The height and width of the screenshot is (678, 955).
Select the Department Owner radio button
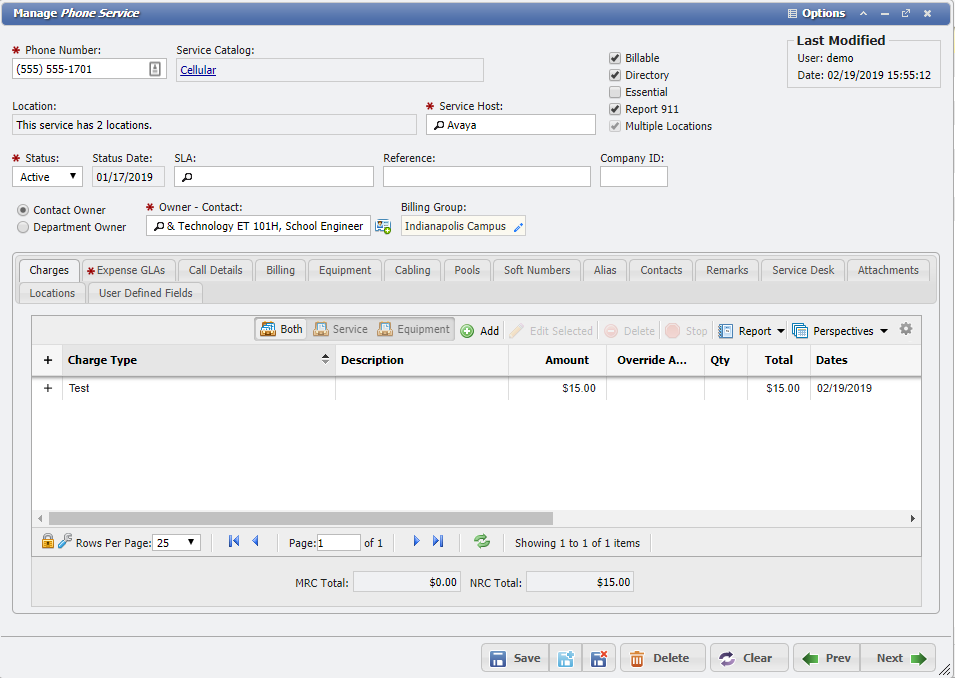(22, 226)
